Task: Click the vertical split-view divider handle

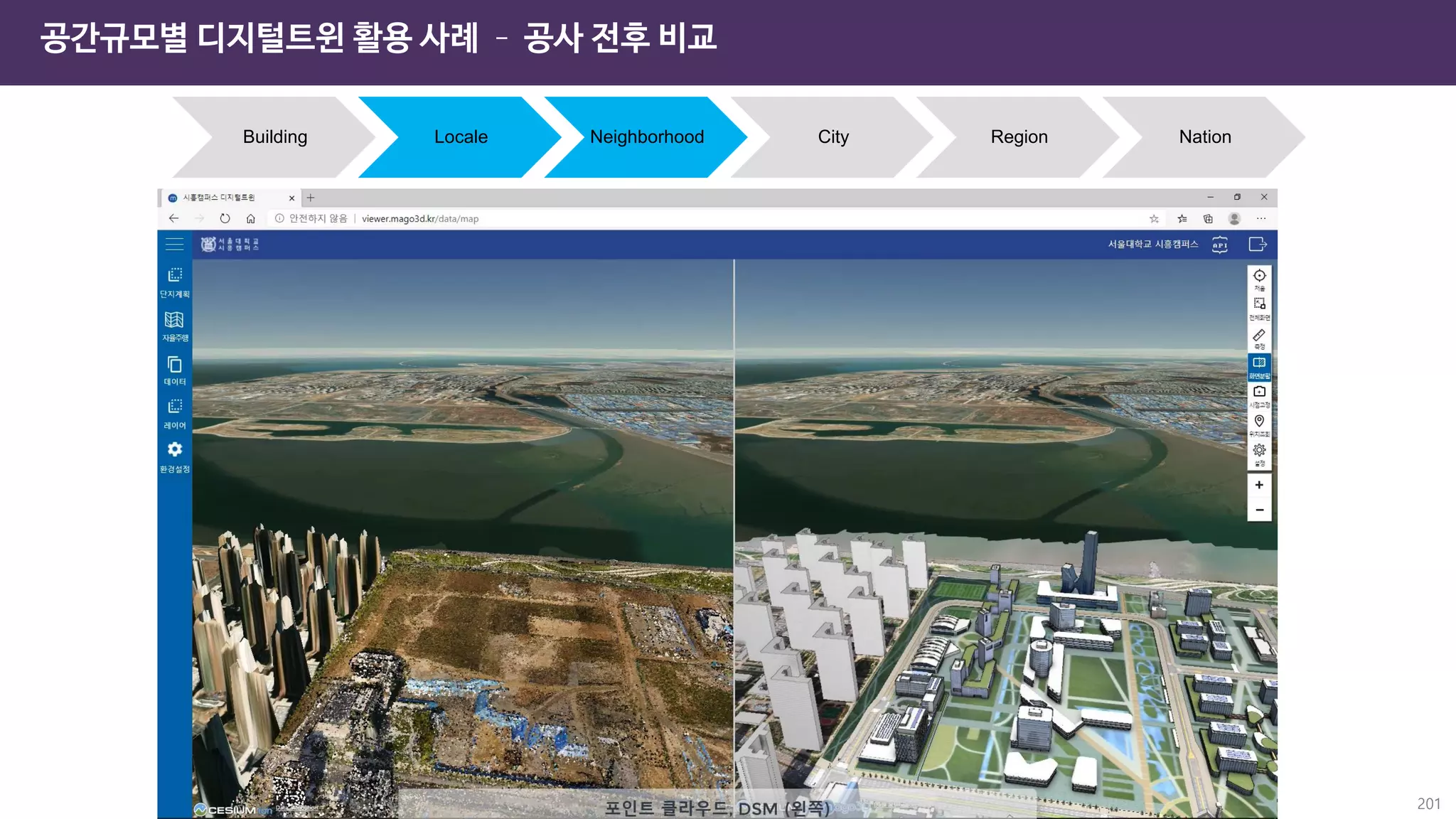Action: click(x=734, y=538)
